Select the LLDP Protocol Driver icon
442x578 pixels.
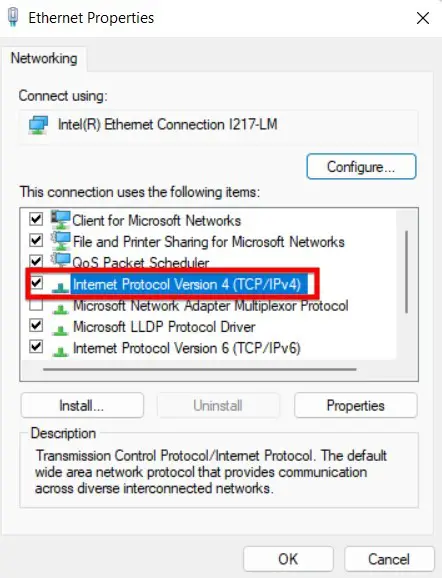click(60, 330)
